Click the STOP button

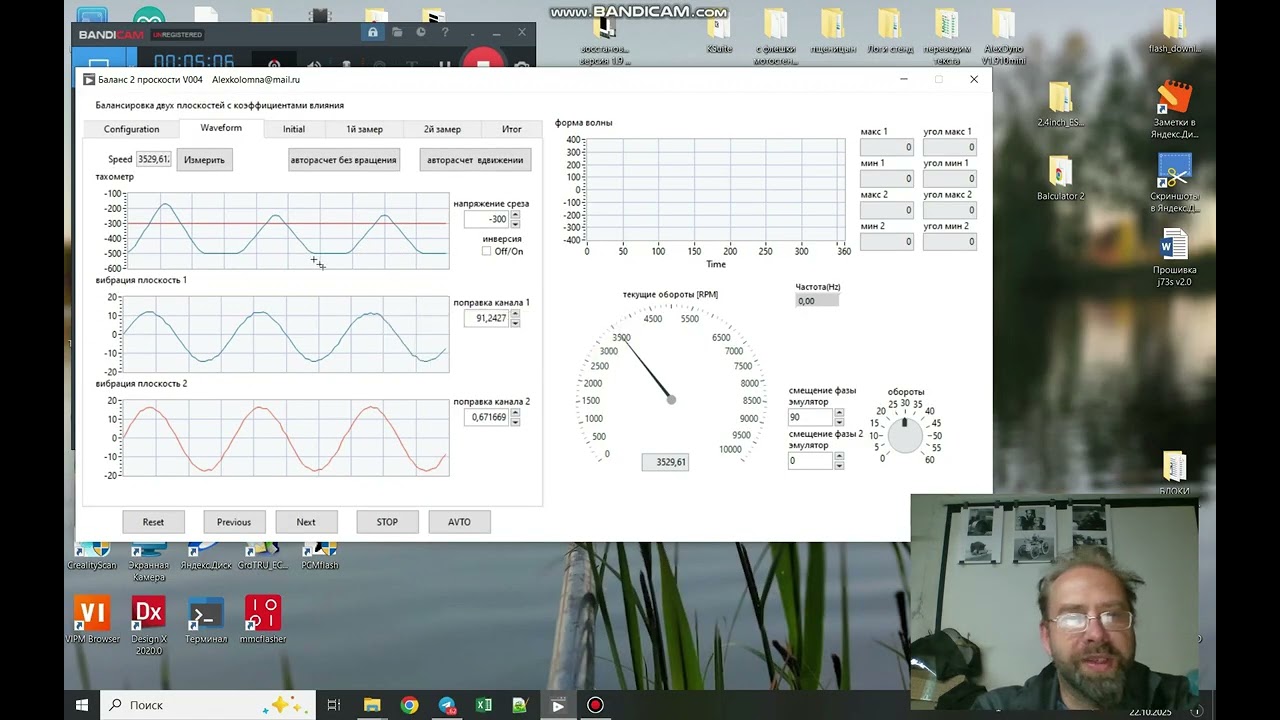pyautogui.click(x=387, y=522)
